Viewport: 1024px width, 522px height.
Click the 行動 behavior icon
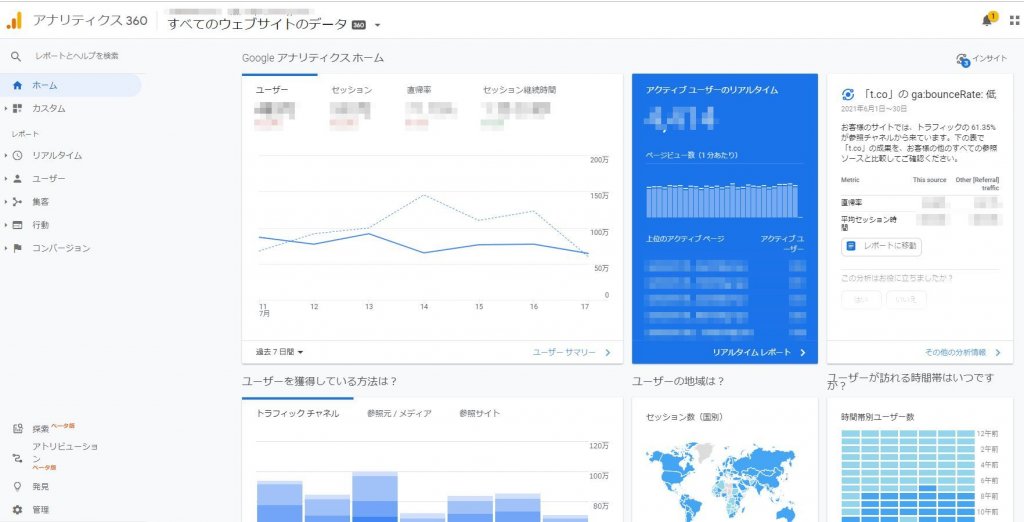tap(18, 225)
